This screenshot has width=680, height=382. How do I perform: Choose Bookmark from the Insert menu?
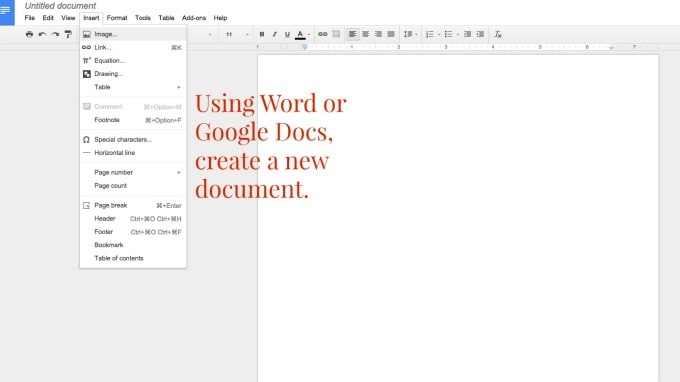133,245
